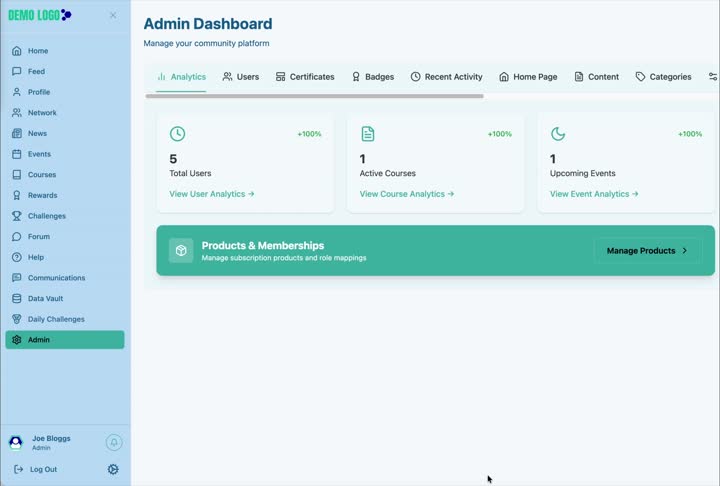Viewport: 720px width, 486px height.
Task: Click the News newspaper icon
Action: [17, 134]
